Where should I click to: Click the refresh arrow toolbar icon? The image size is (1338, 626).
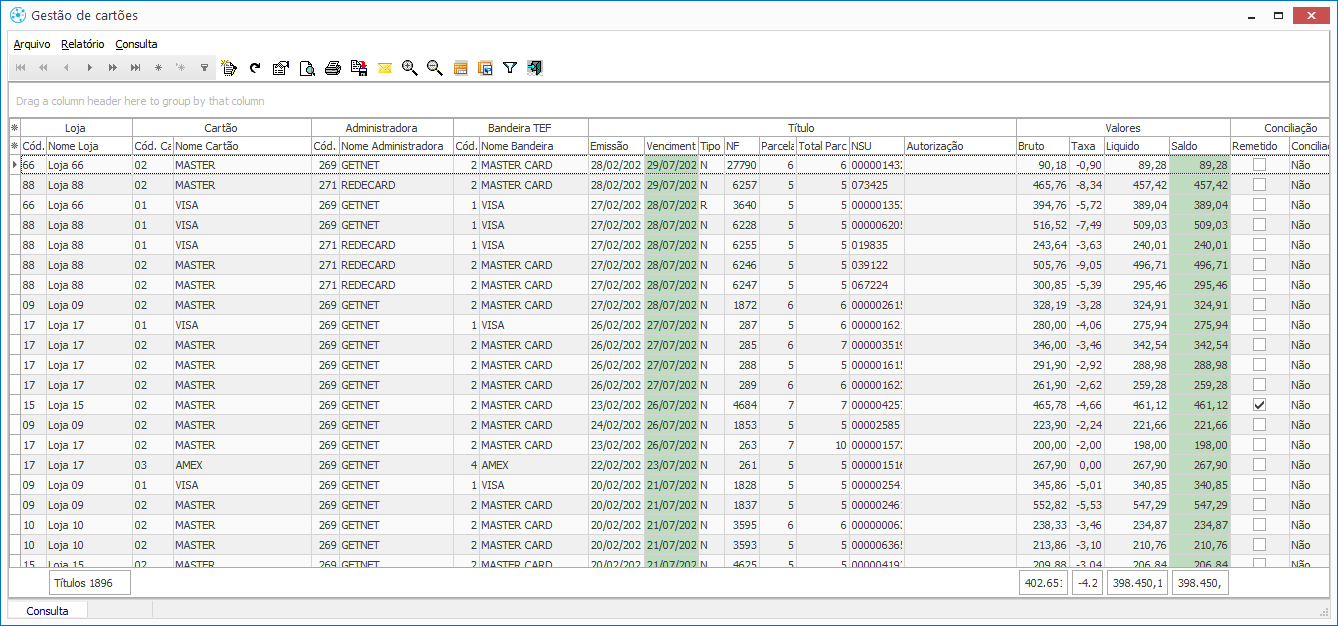coord(255,68)
